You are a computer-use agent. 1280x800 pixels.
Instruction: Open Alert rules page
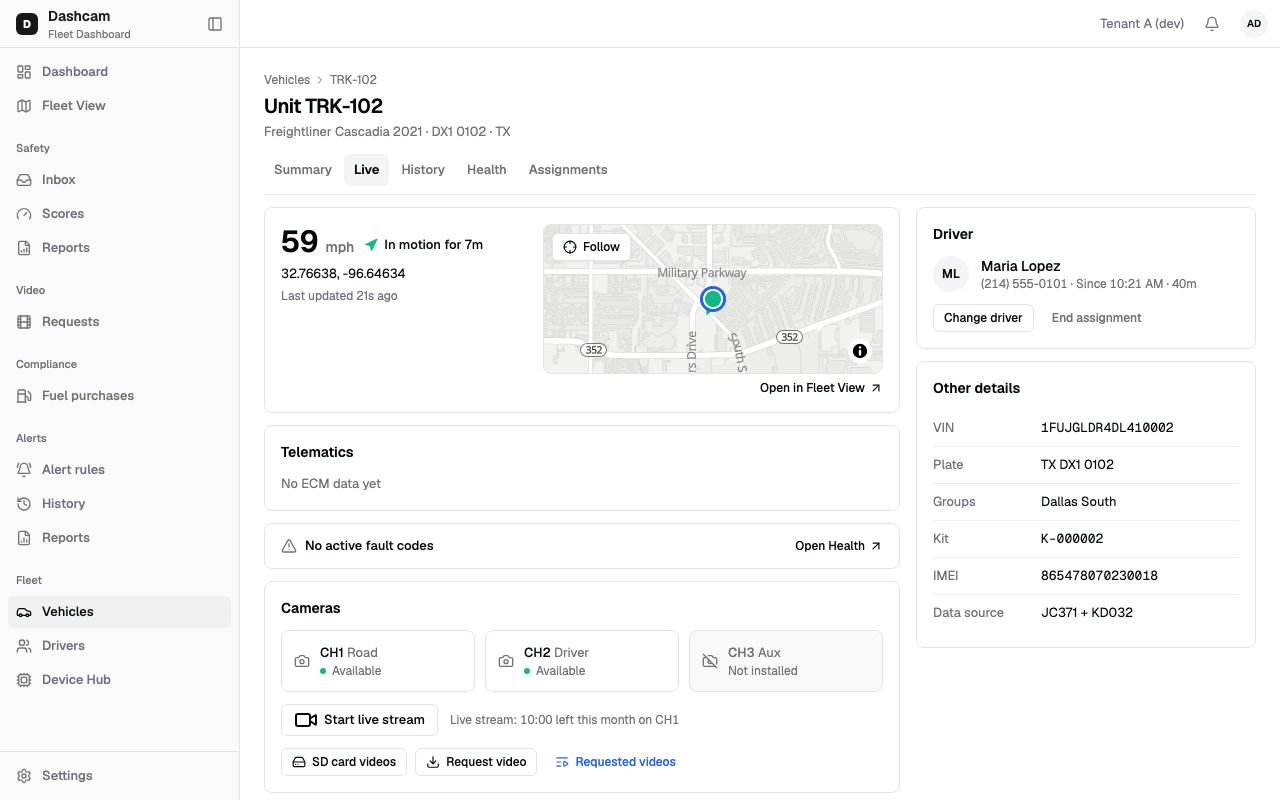coord(119,470)
